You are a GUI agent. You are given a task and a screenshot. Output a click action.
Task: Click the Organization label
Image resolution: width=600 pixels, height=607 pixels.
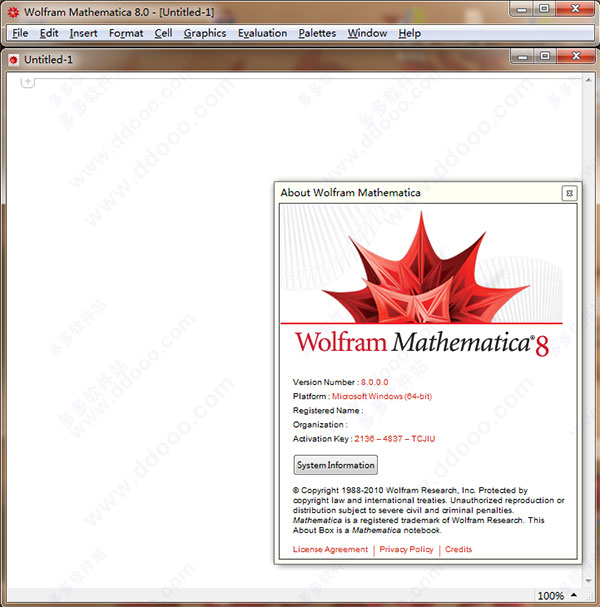tap(320, 425)
